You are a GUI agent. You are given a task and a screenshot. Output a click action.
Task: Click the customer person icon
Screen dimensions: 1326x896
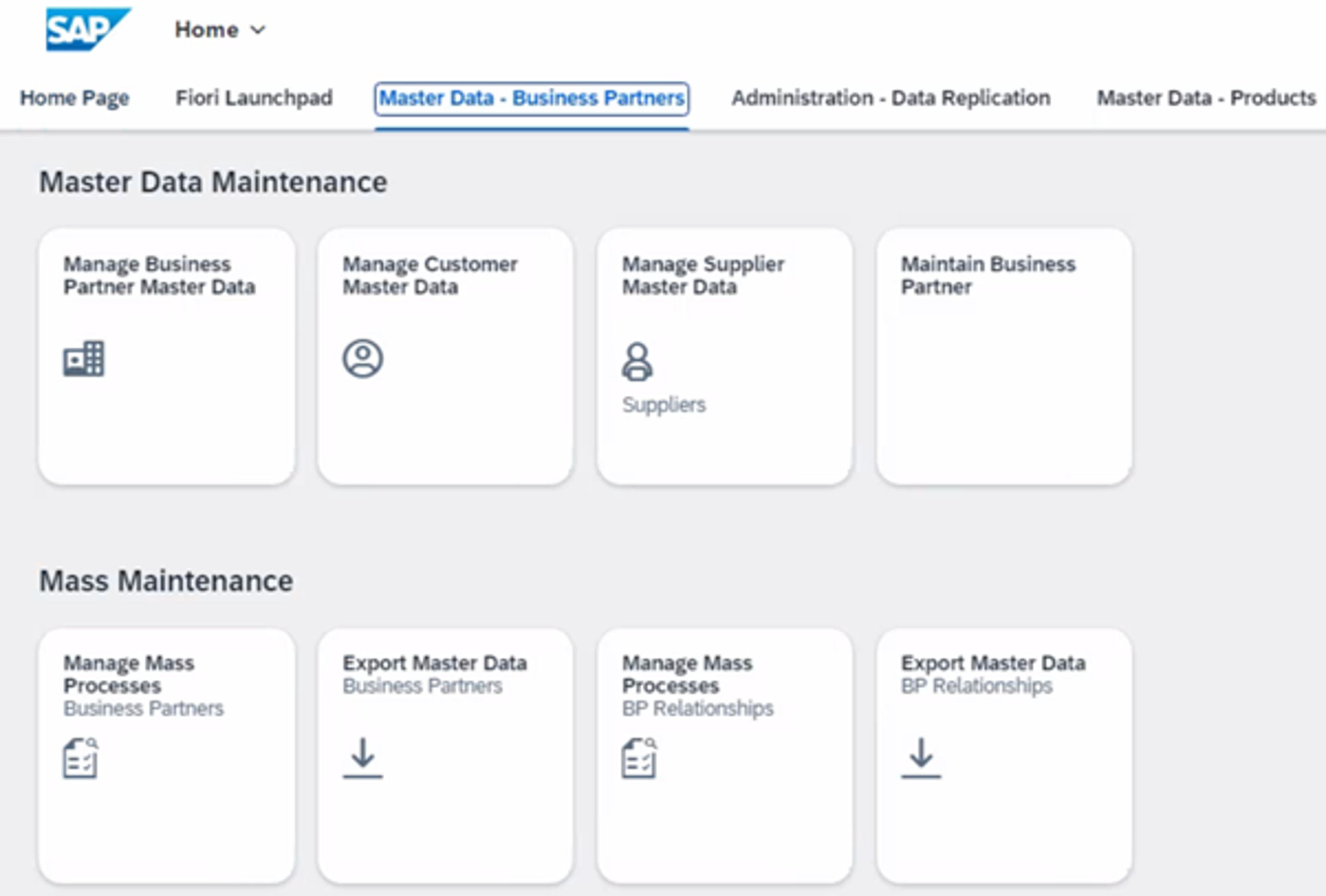pos(363,359)
